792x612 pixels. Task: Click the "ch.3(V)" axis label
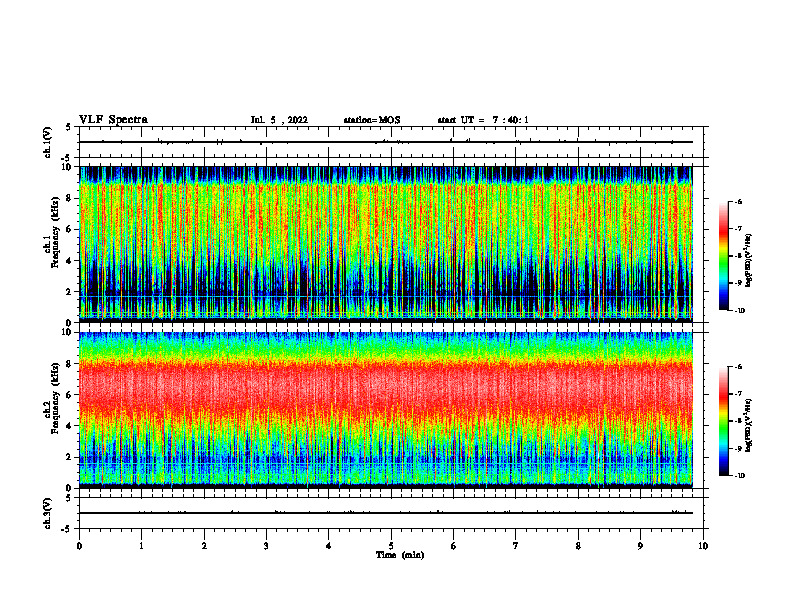click(48, 513)
